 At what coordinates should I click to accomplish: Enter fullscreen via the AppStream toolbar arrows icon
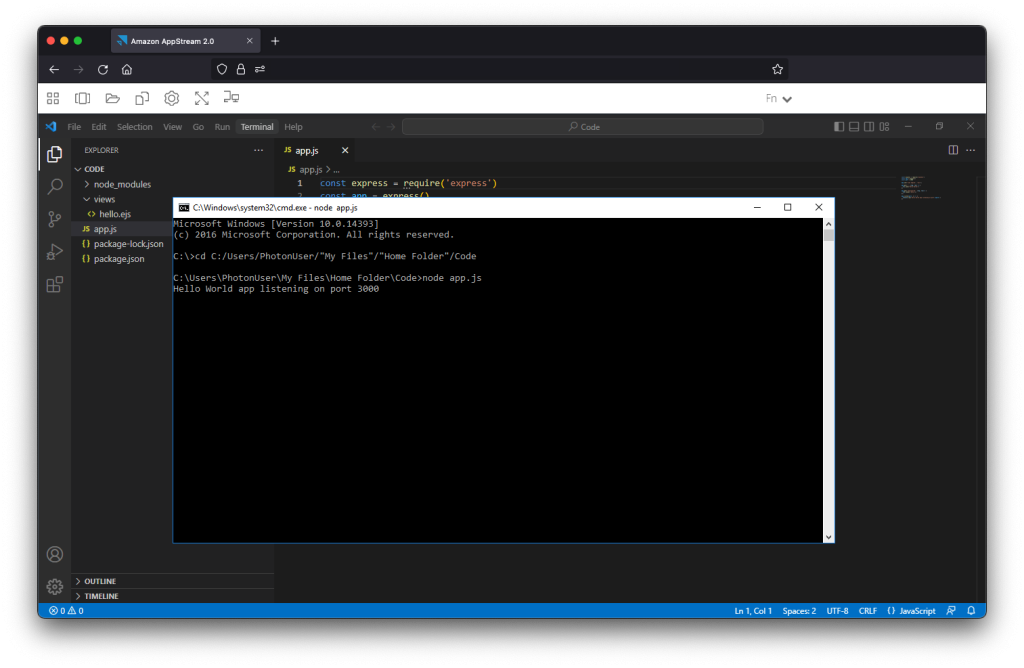202,97
